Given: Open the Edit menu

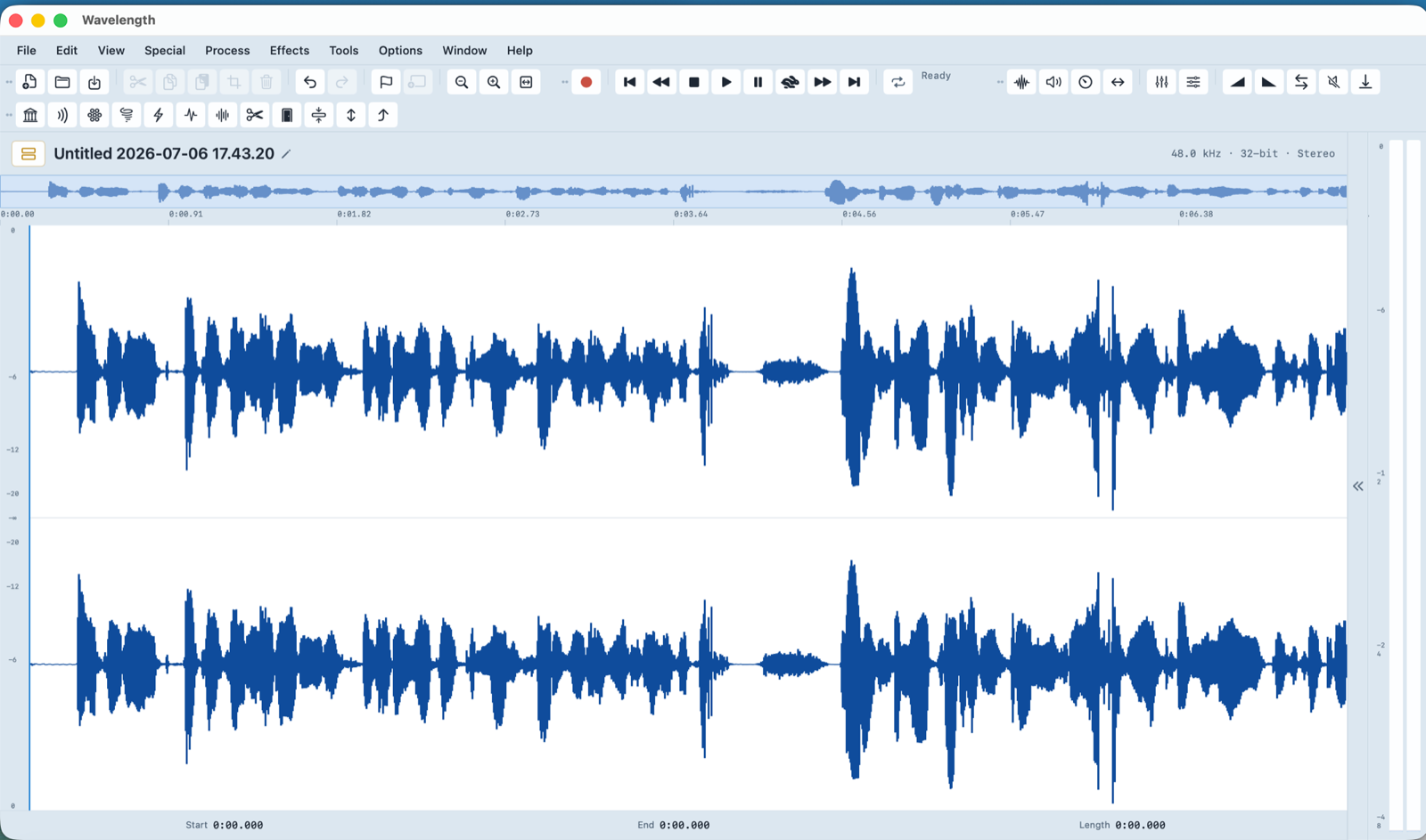Looking at the screenshot, I should (x=67, y=51).
